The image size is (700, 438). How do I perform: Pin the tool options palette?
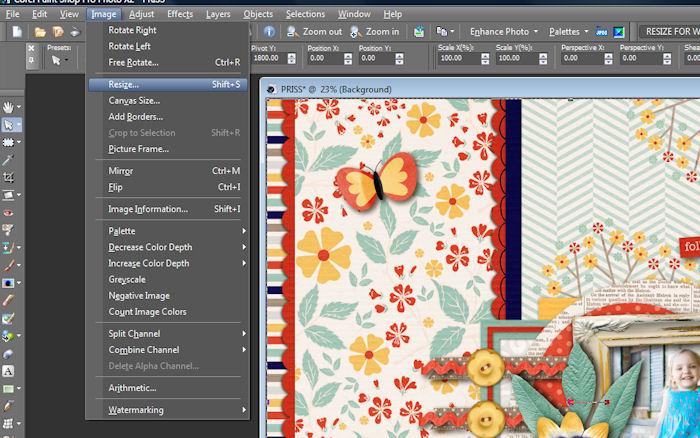click(x=31, y=59)
